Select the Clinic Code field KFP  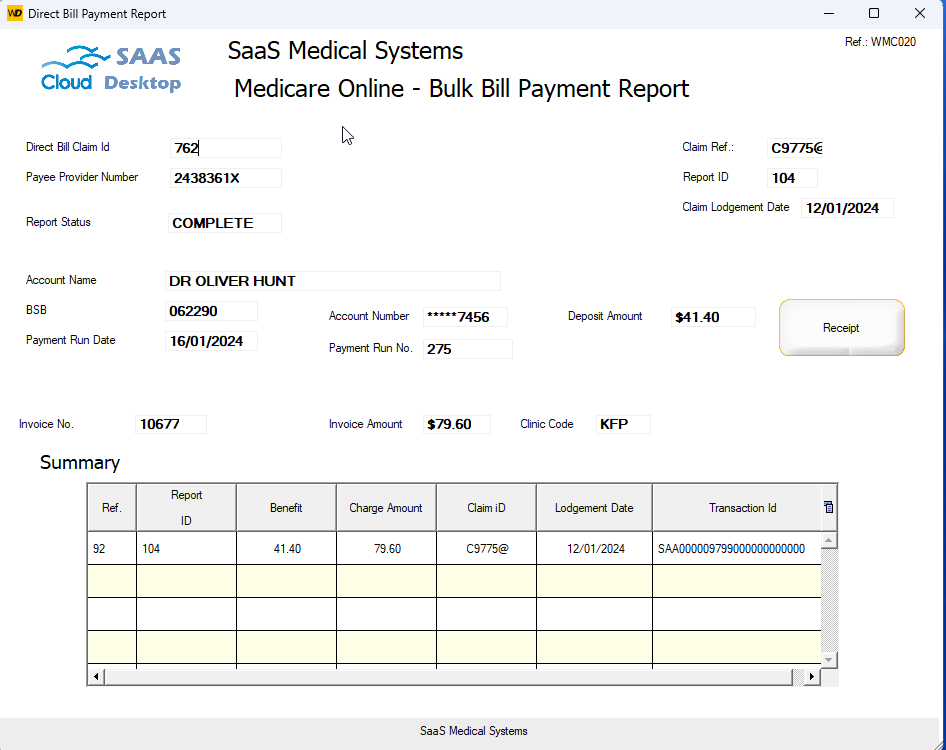point(623,424)
